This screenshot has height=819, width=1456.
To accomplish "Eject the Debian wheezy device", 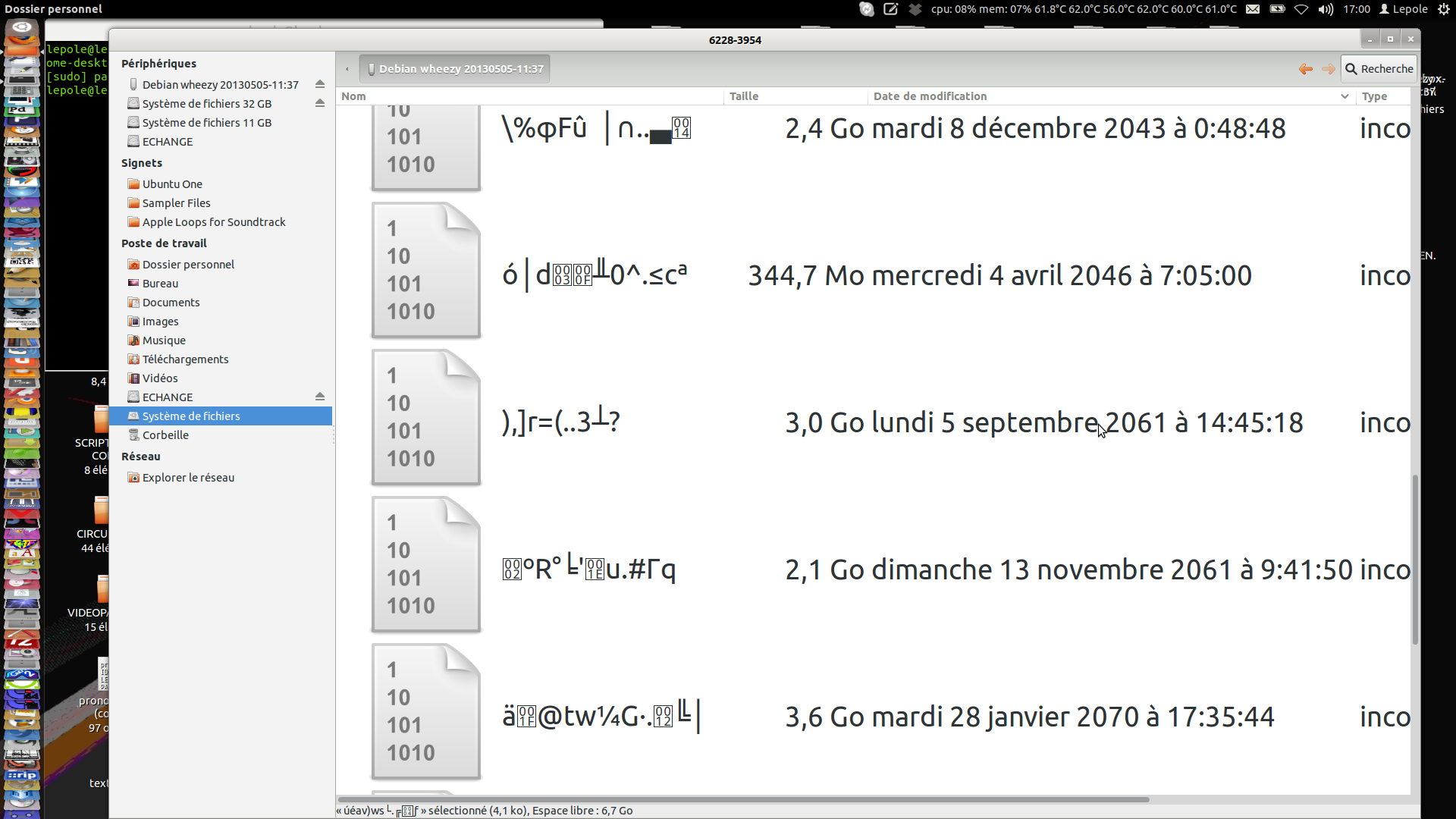I will tap(320, 84).
